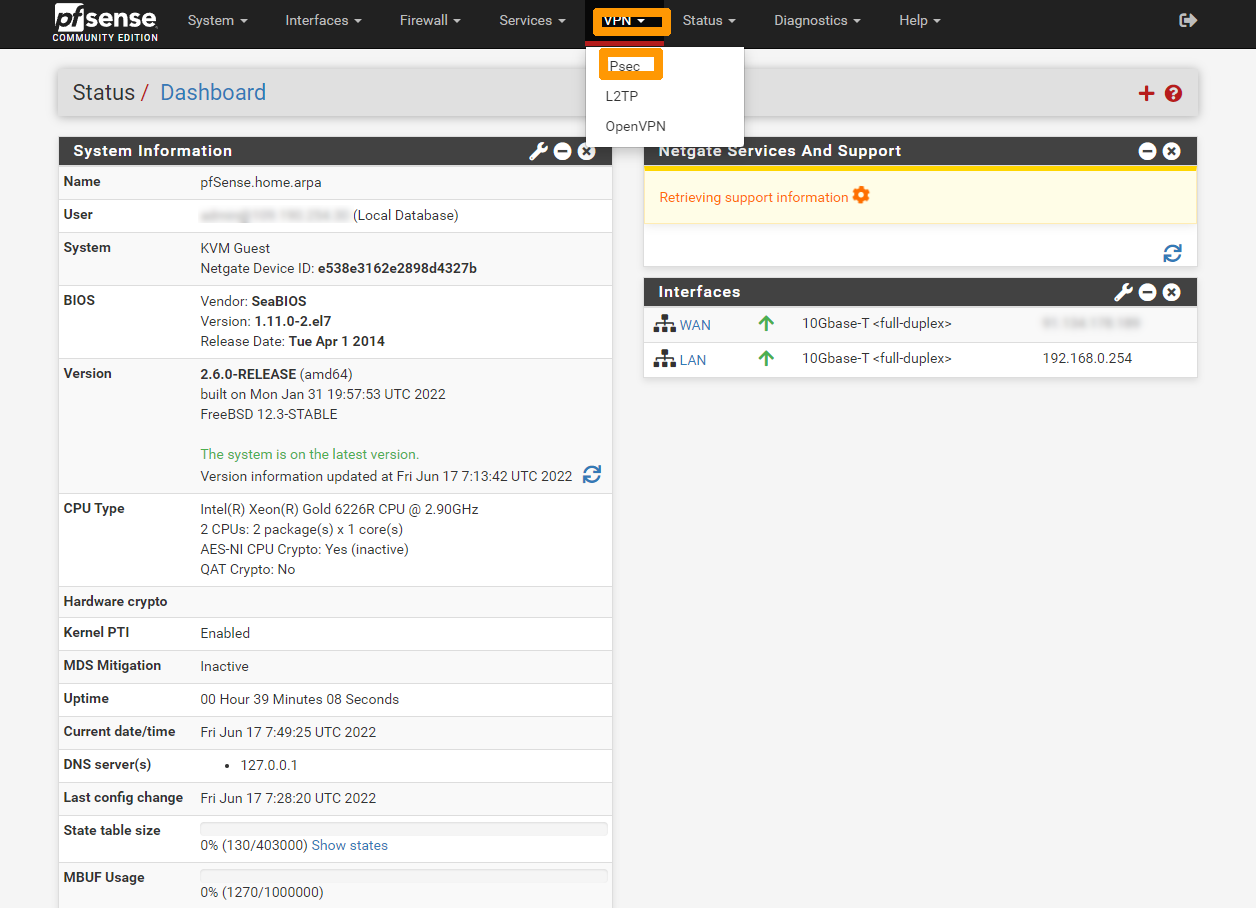1256x908 pixels.
Task: Refresh Netgate Services And Support information
Action: coord(1172,253)
